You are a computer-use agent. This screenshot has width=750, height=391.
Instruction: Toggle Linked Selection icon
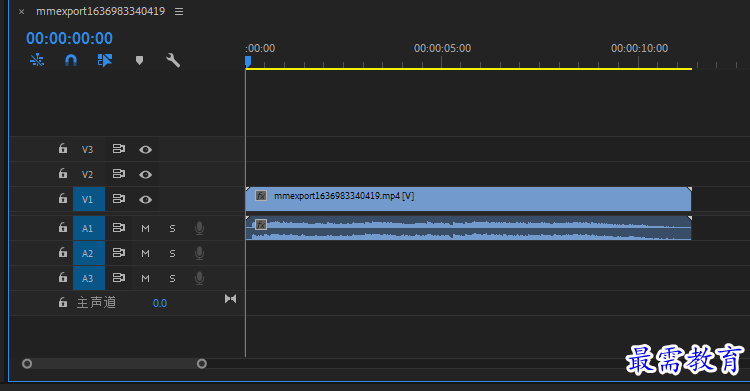(x=105, y=60)
